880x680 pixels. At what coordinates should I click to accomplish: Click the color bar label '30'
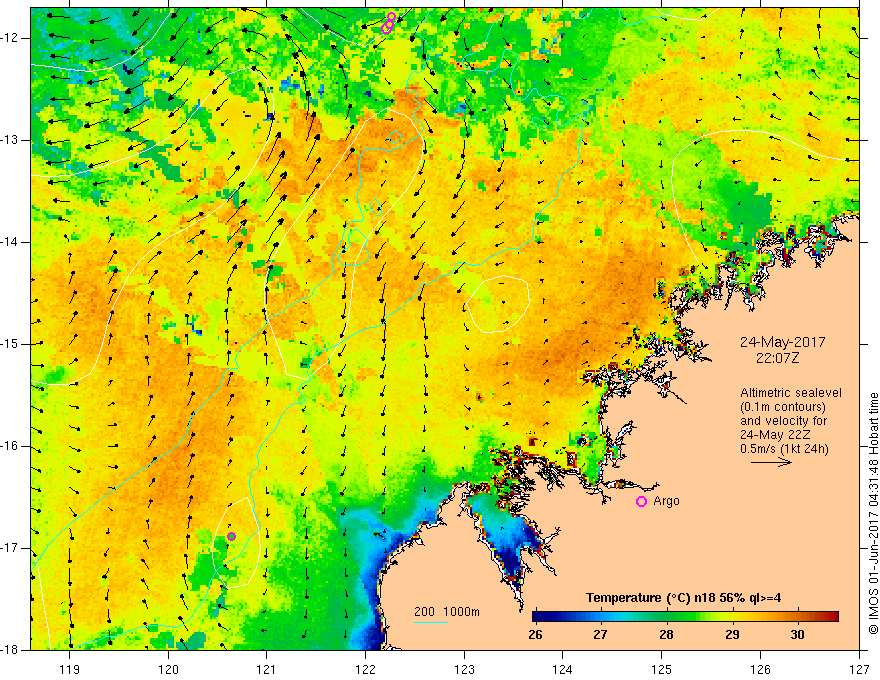click(x=797, y=635)
